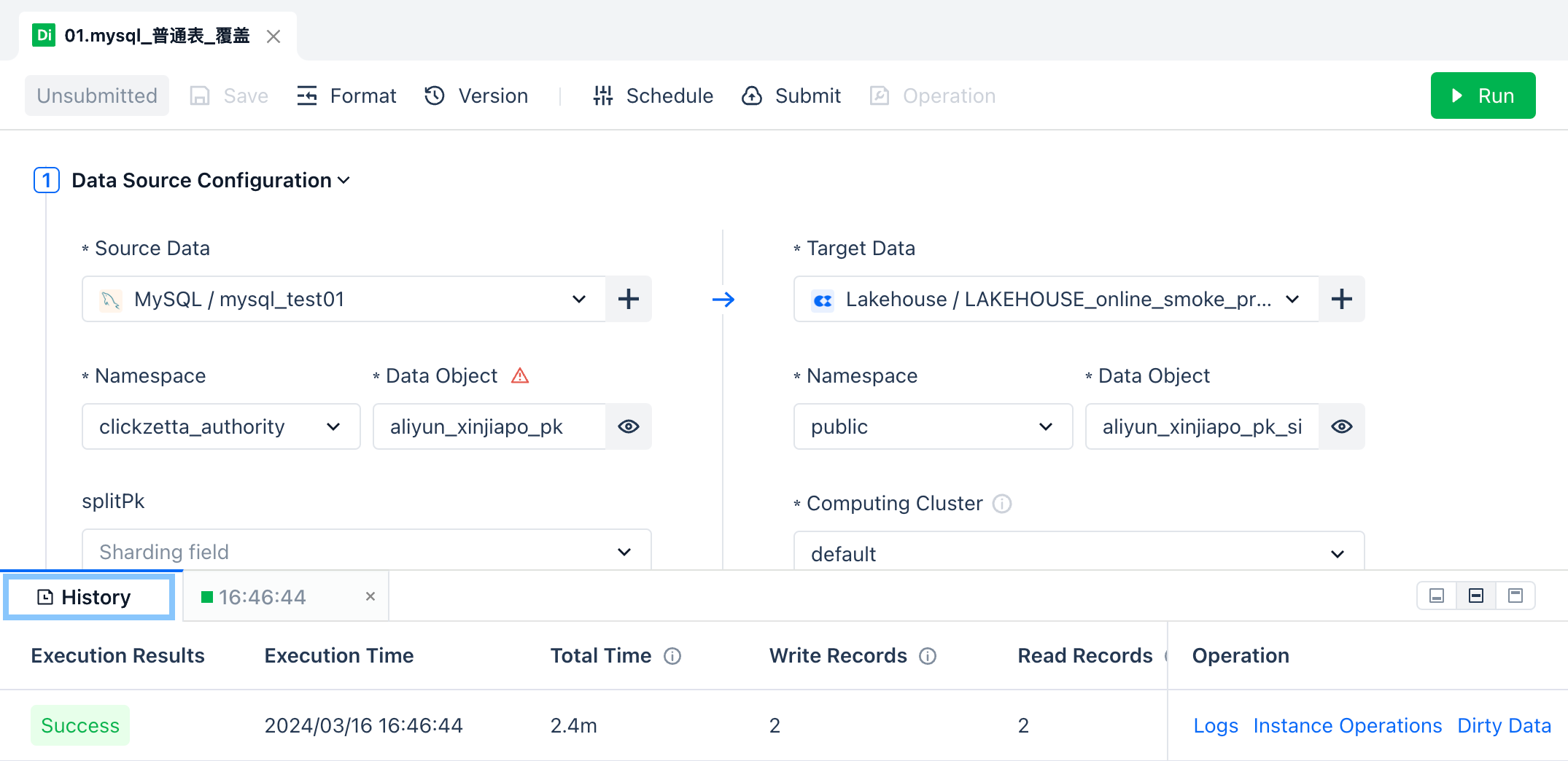Viewport: 1568px width, 761px height.
Task: Preview target data object with eye icon
Action: (x=1341, y=426)
